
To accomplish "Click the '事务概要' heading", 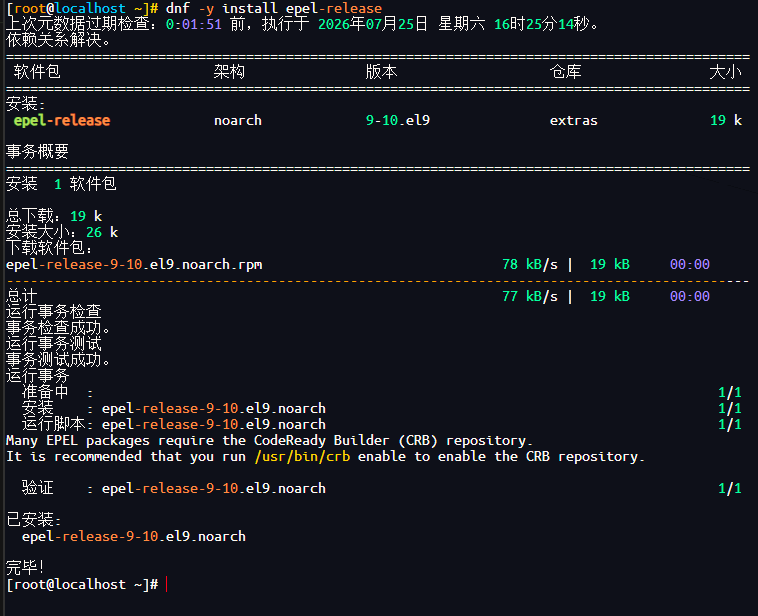I will click(37, 152).
